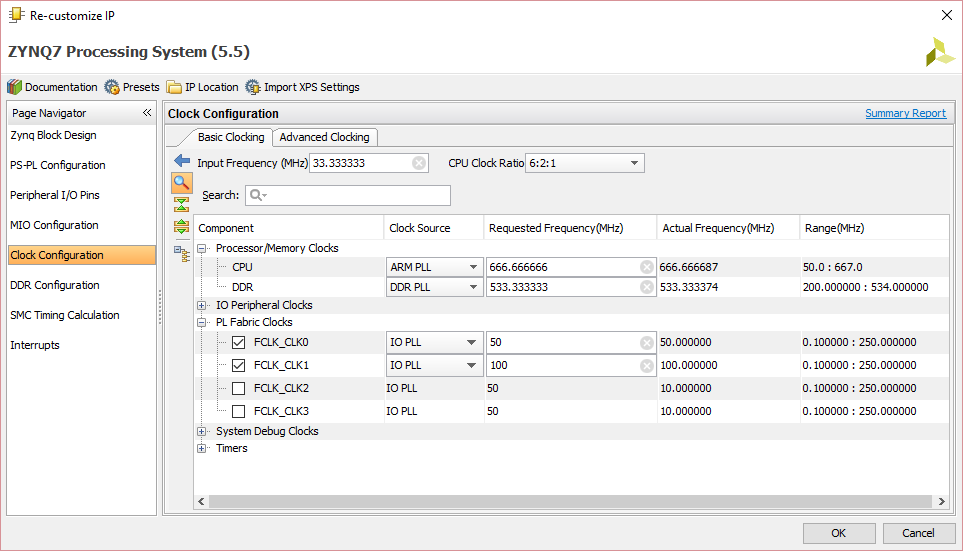
Task: Click the Search input field
Action: [348, 195]
